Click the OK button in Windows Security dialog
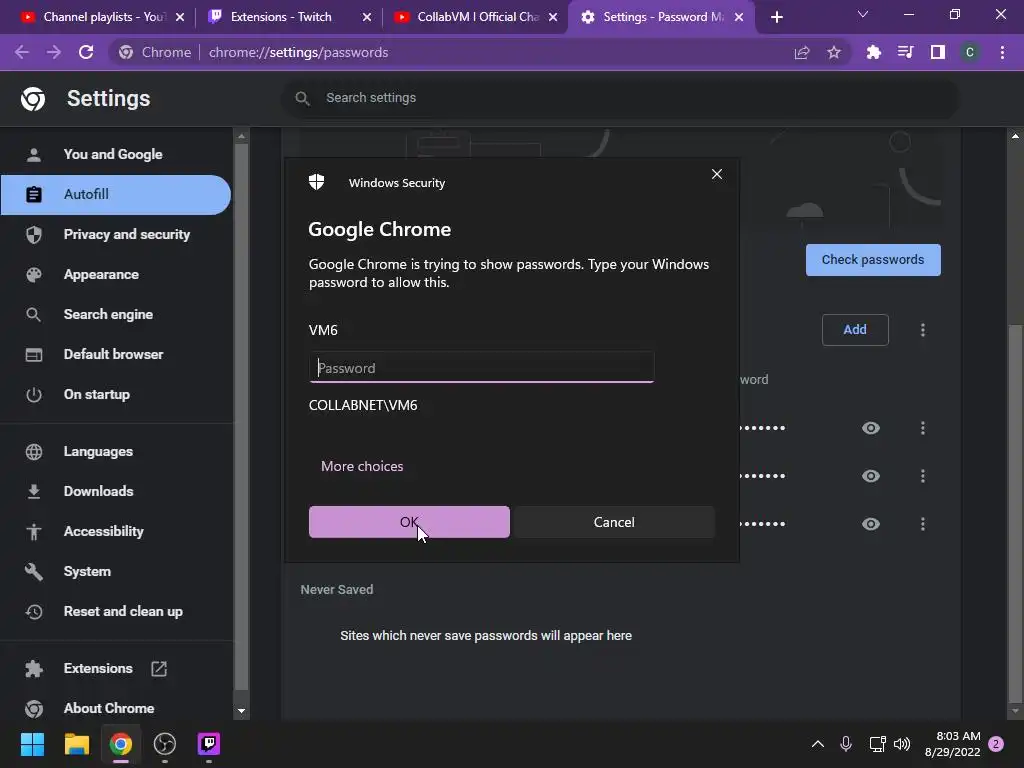The height and width of the screenshot is (768, 1024). coord(409,522)
